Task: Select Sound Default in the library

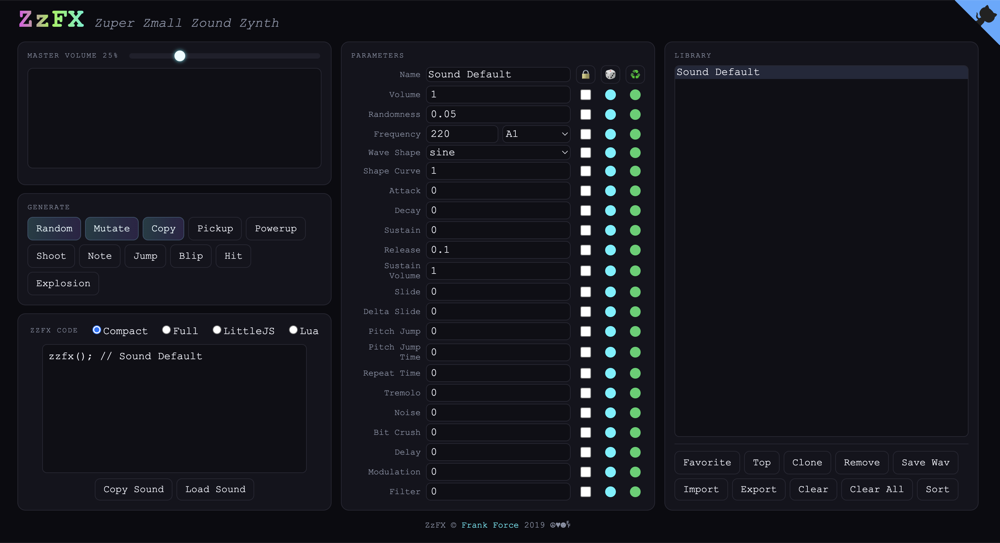Action: click(x=821, y=72)
